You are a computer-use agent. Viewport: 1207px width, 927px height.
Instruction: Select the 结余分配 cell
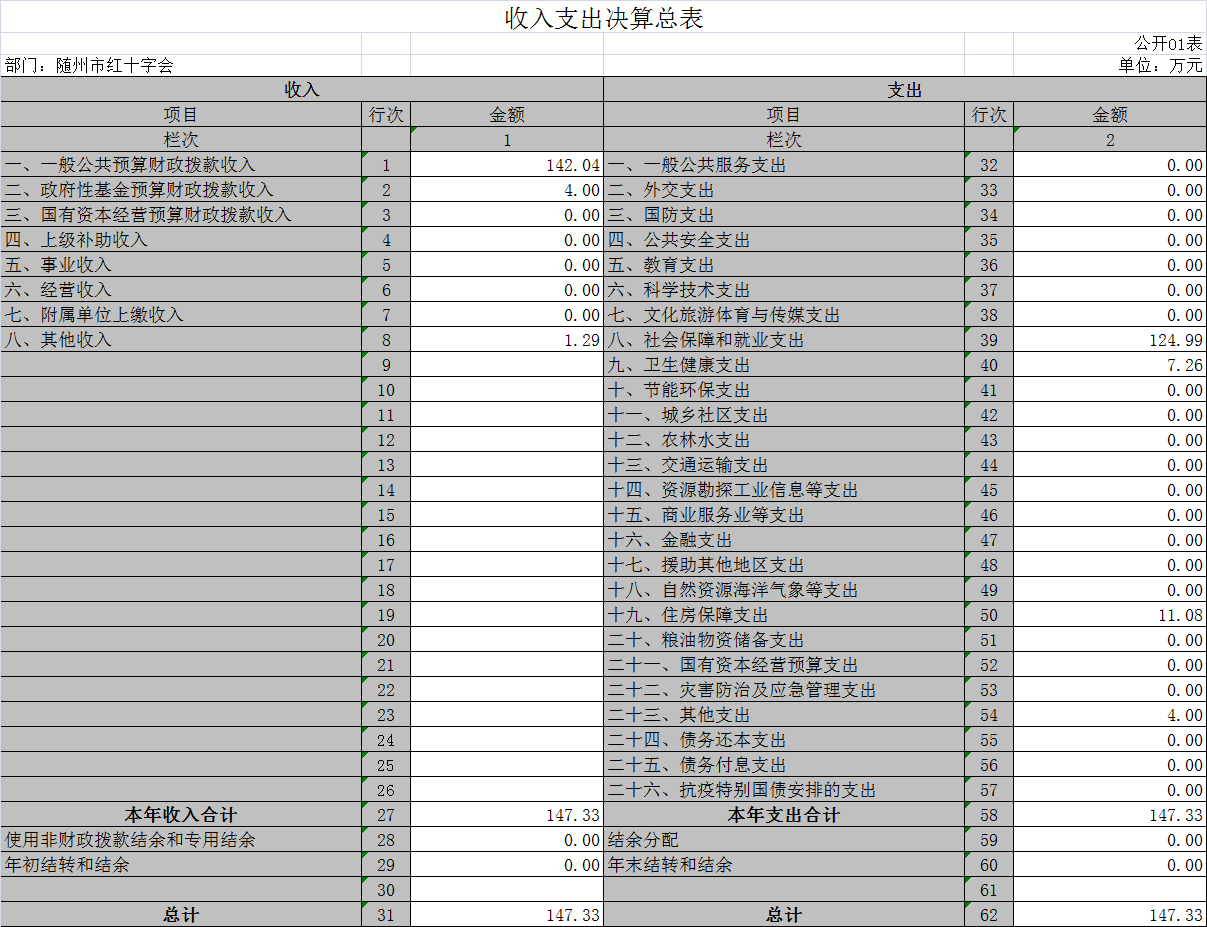784,840
